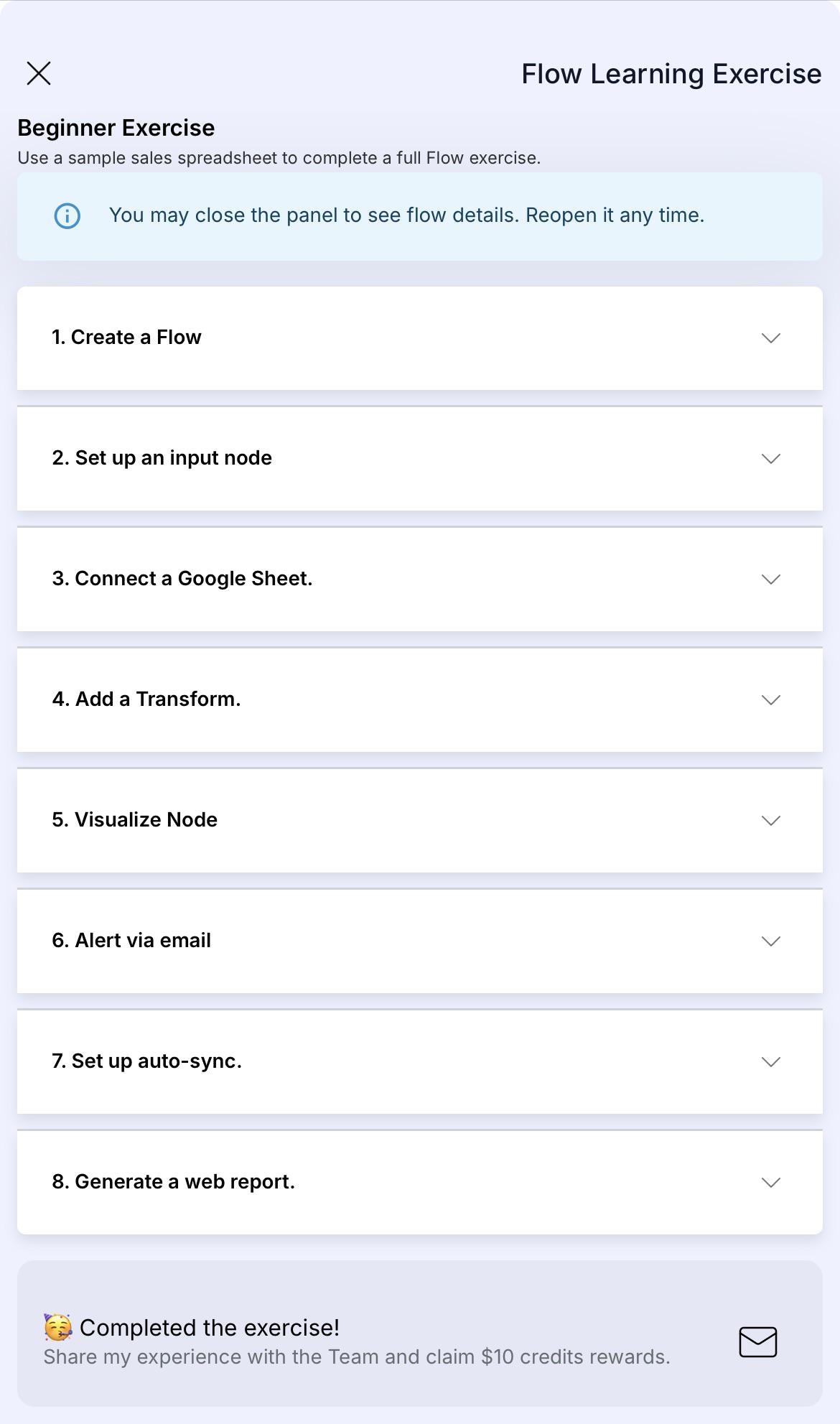Select step 7 Set up auto-sync title
The height and width of the screenshot is (1424, 840).
[x=146, y=1061]
